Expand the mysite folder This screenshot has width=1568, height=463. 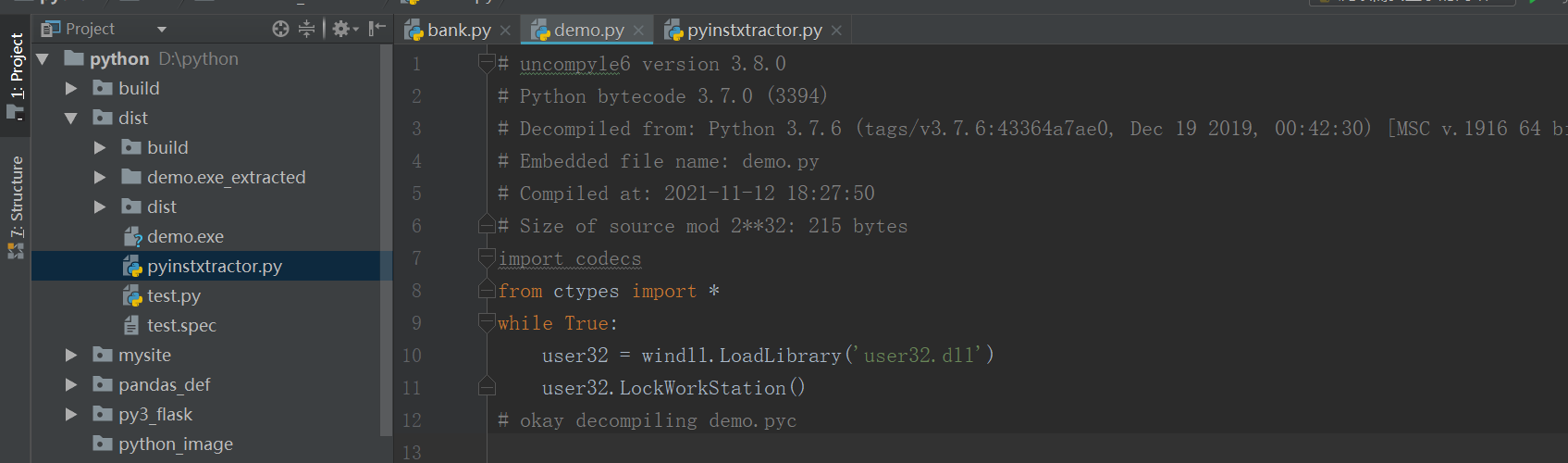click(x=71, y=356)
